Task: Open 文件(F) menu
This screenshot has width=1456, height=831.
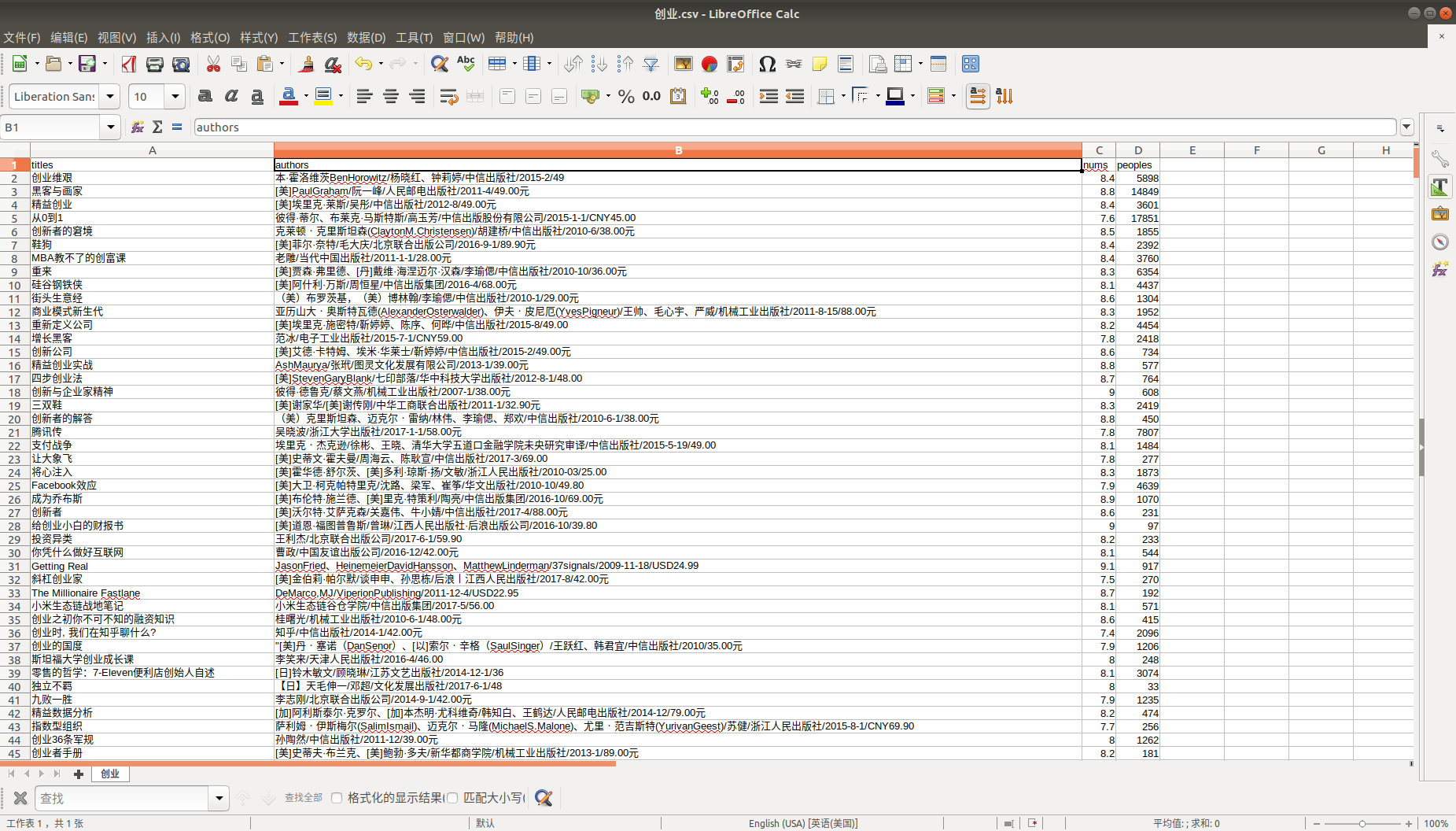Action: click(x=22, y=37)
